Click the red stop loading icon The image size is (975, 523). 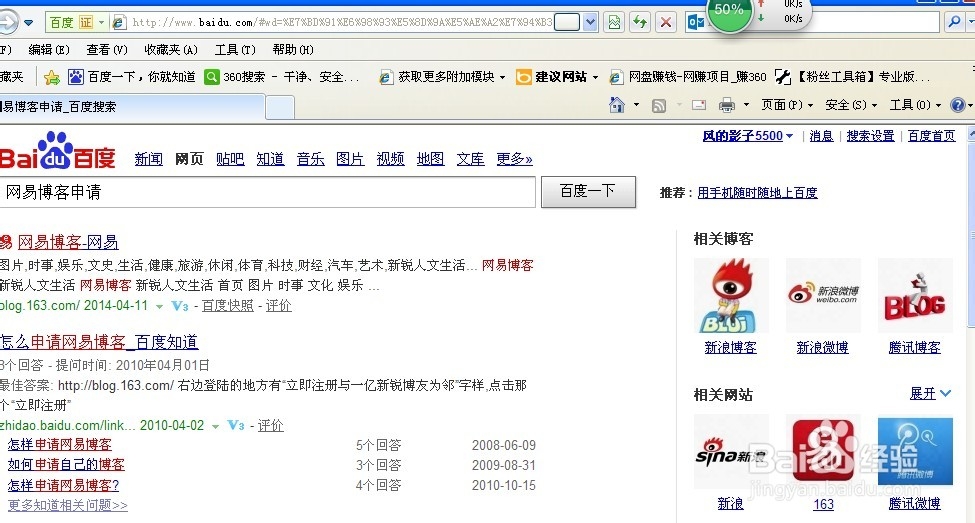coord(666,23)
